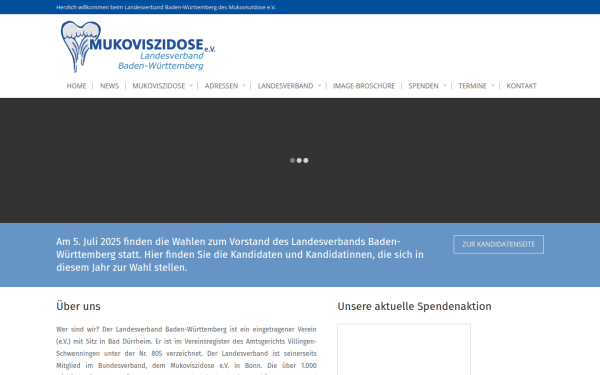Click 'Unsere aktuelle Spendenaktion' heading
This screenshot has height=375, width=600.
click(x=414, y=306)
